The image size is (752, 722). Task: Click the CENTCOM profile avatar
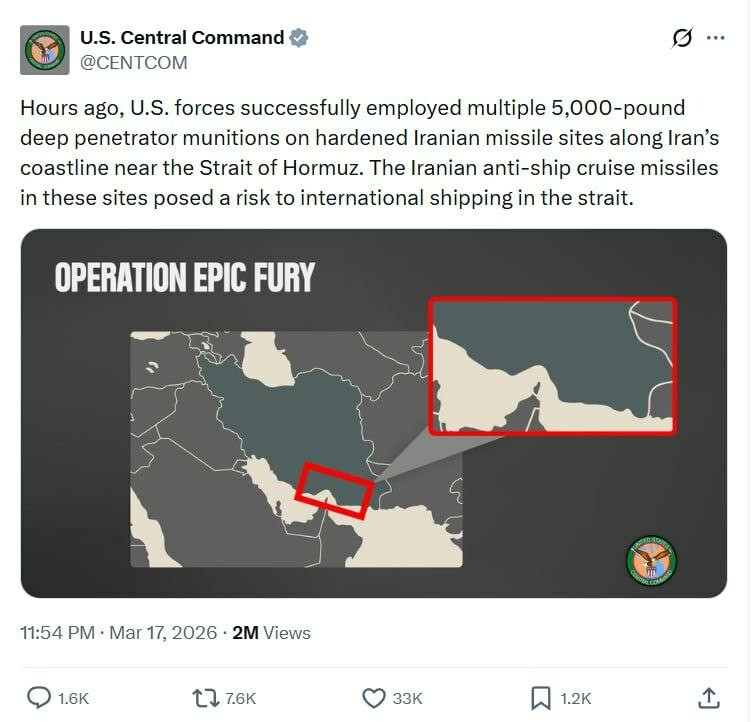pos(45,50)
